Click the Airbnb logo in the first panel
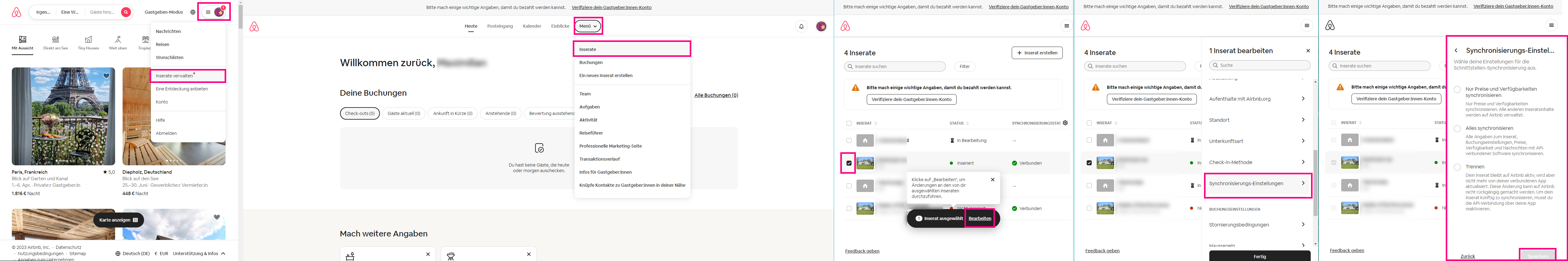This screenshot has width=1568, height=261. tap(16, 12)
